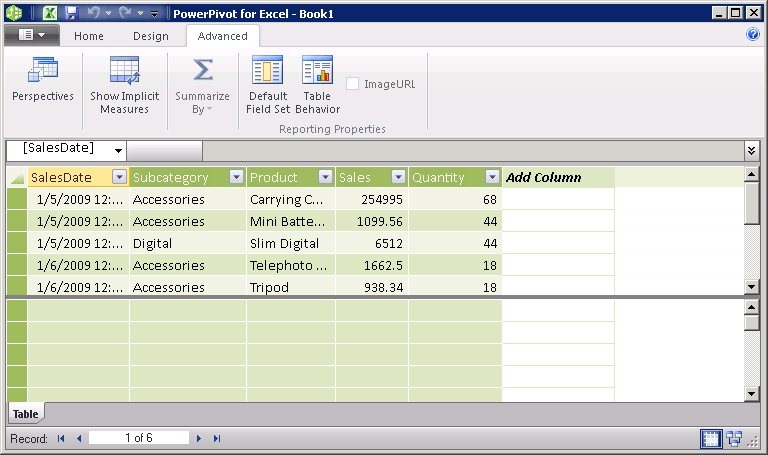
Task: Switch to Data View icon
Action: pos(711,438)
